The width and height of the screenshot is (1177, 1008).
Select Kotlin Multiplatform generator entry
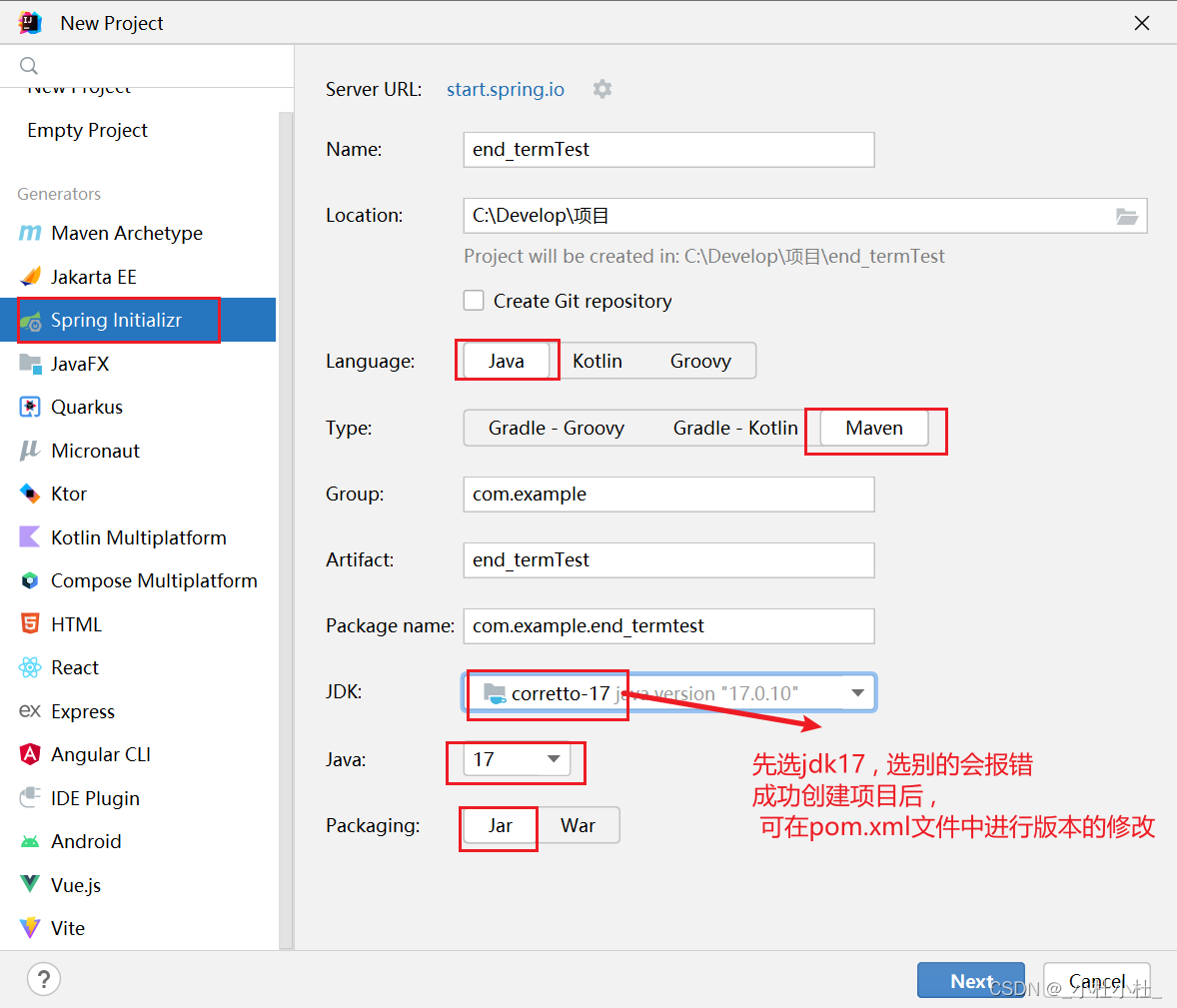138,537
